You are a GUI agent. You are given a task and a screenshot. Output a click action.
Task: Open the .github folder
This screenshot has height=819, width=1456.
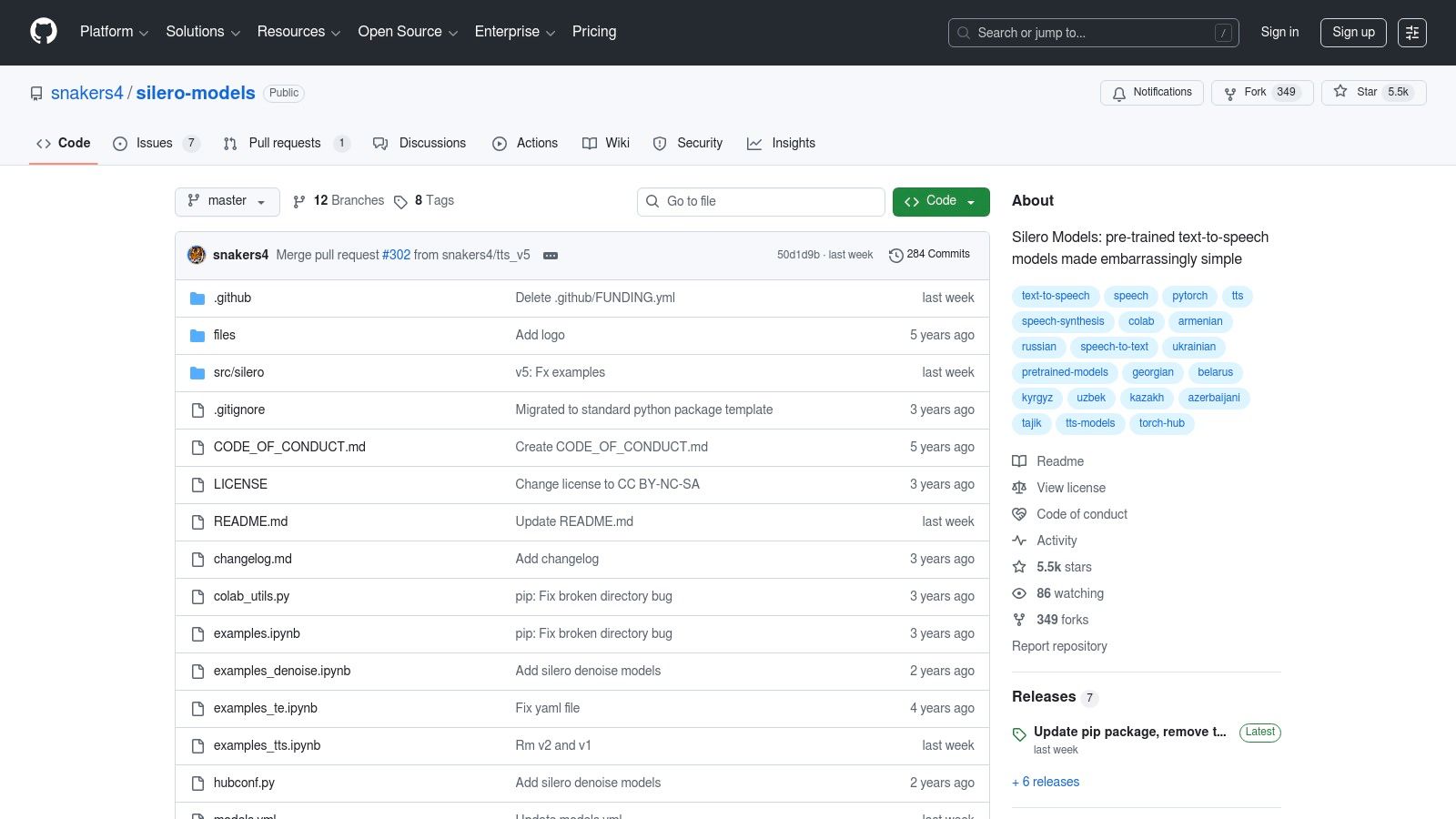(232, 298)
